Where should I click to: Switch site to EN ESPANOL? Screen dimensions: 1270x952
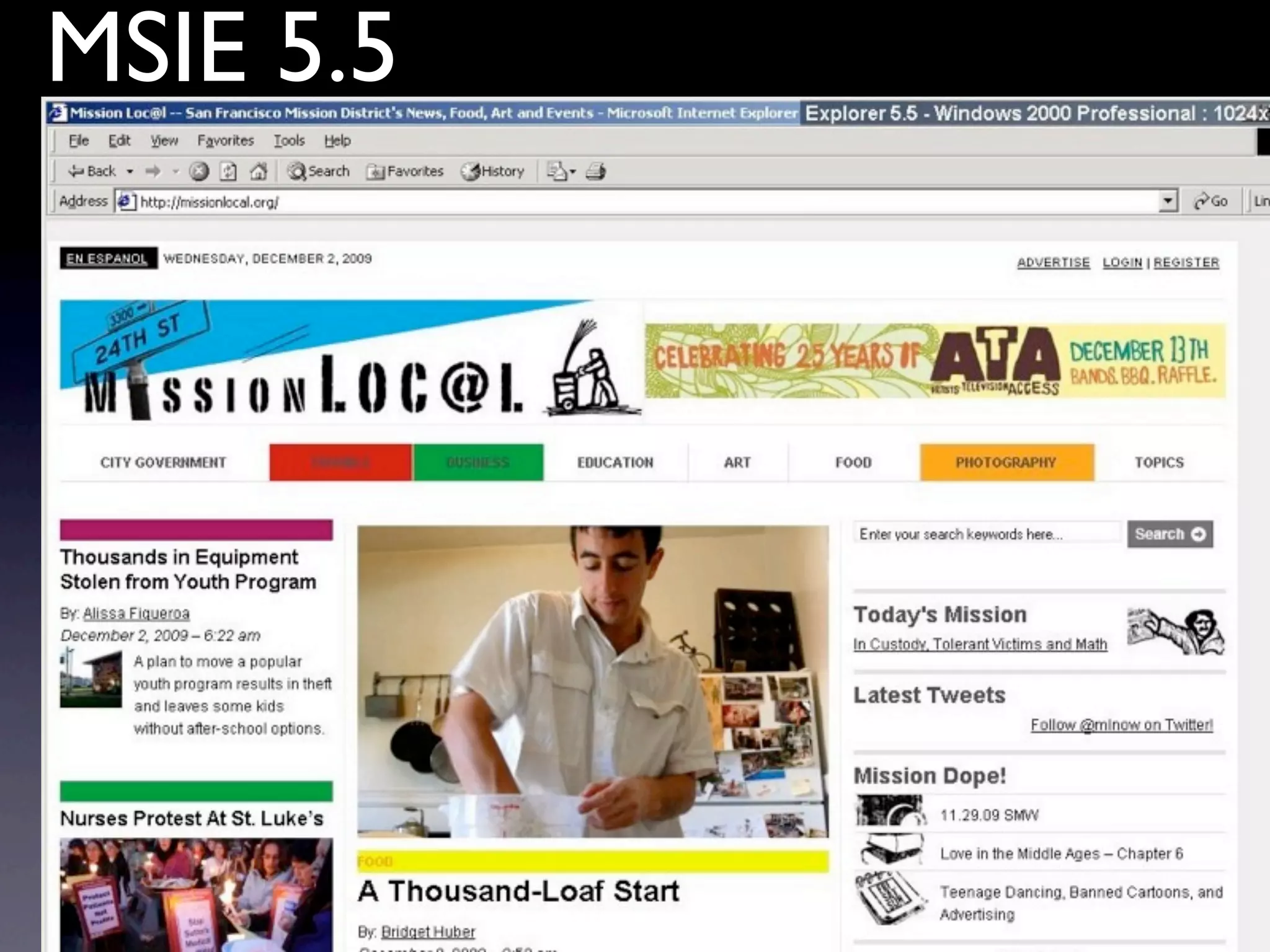click(x=108, y=258)
